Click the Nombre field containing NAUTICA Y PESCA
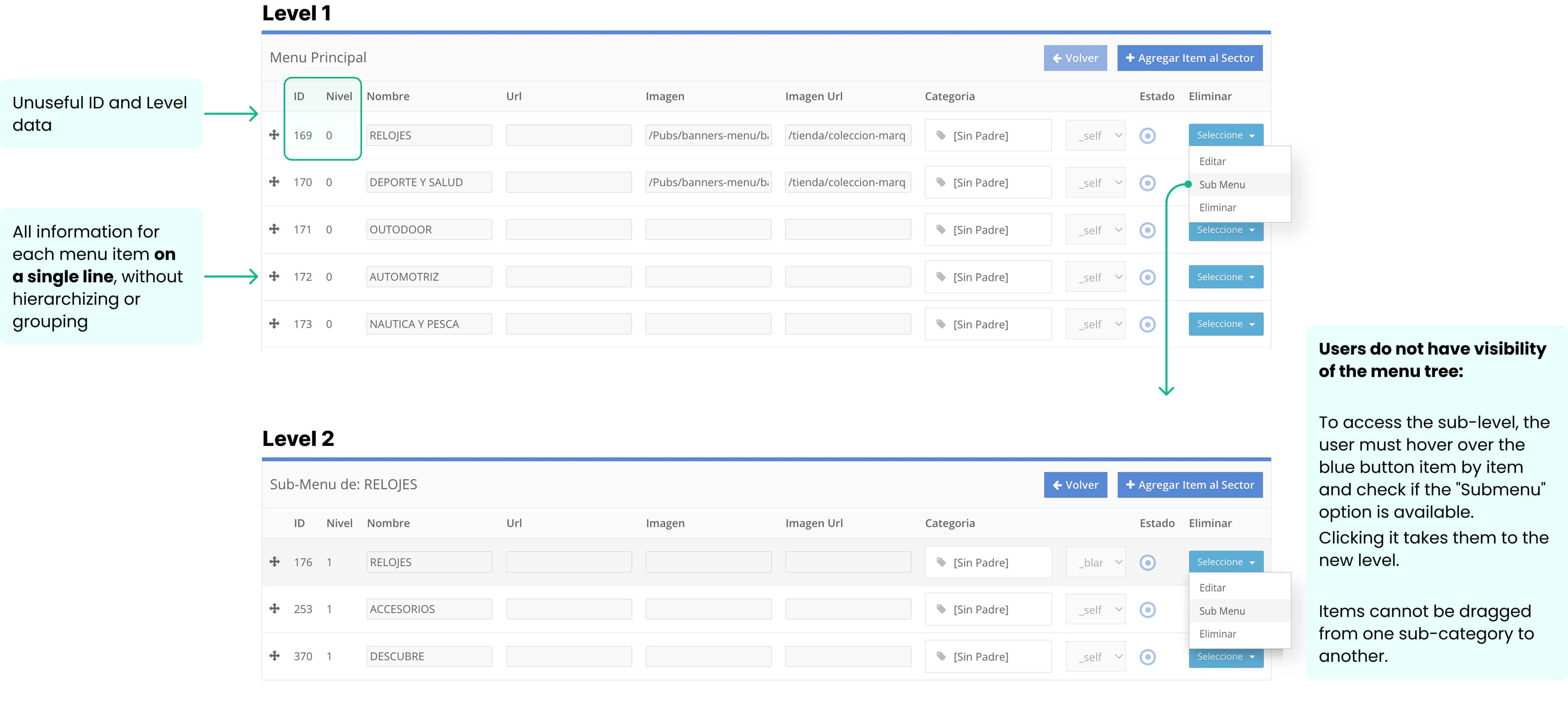The image size is (1568, 722). pos(429,324)
